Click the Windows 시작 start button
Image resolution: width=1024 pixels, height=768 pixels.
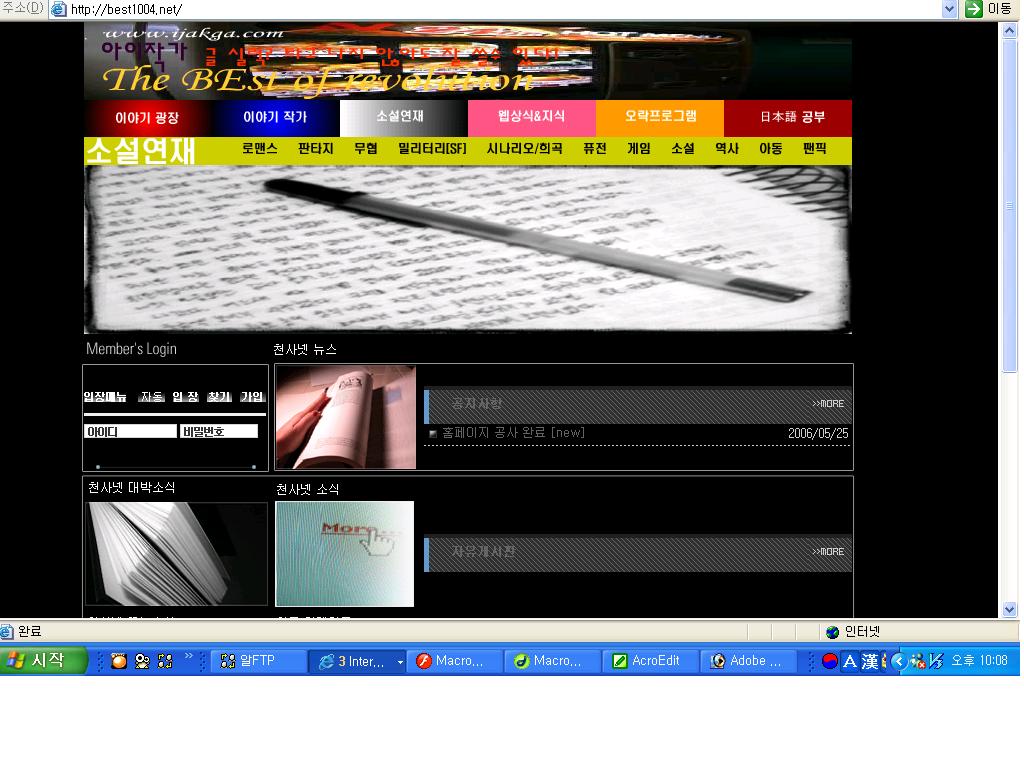(x=44, y=661)
